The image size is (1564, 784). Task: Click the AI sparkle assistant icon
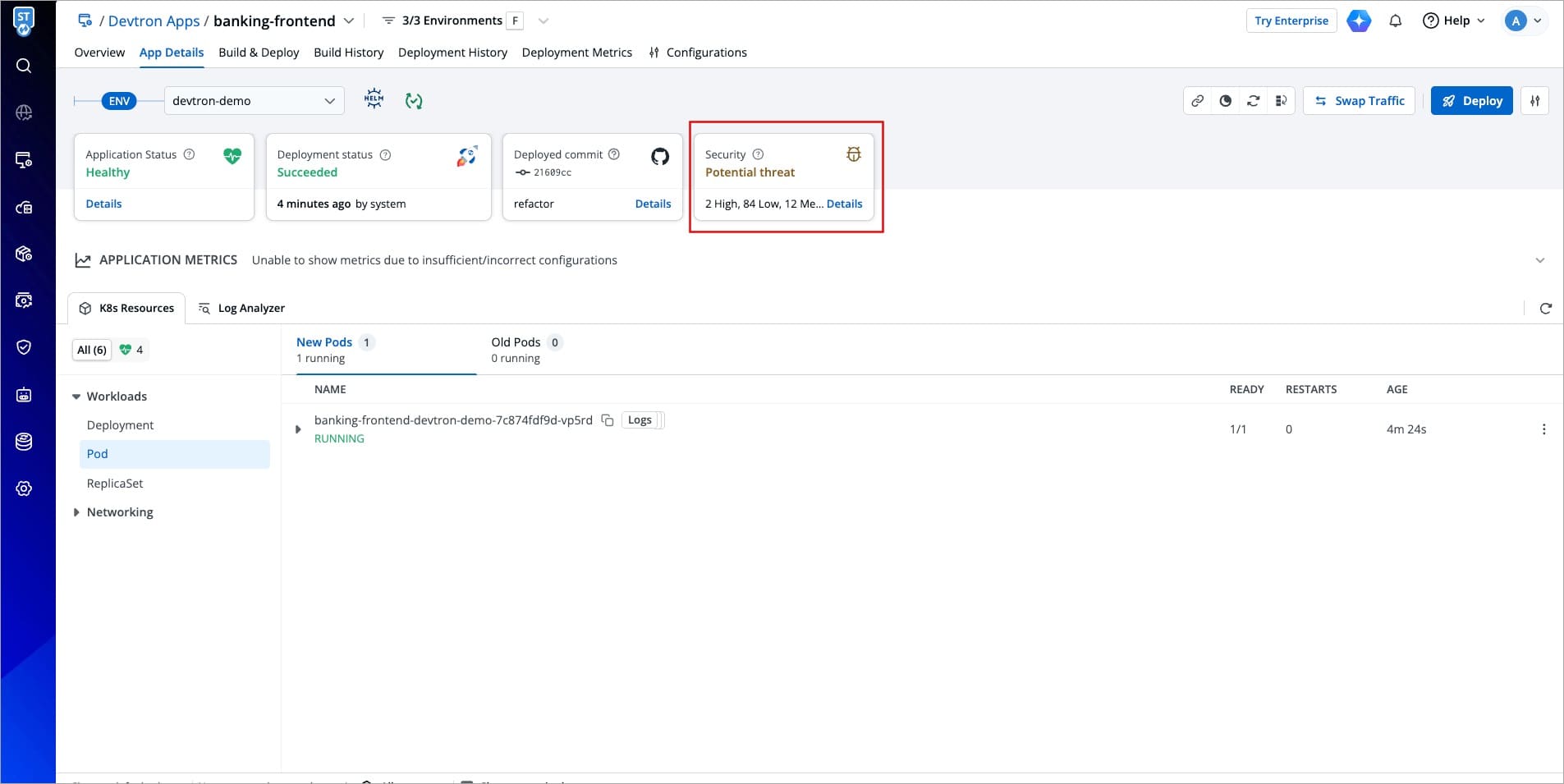1359,21
